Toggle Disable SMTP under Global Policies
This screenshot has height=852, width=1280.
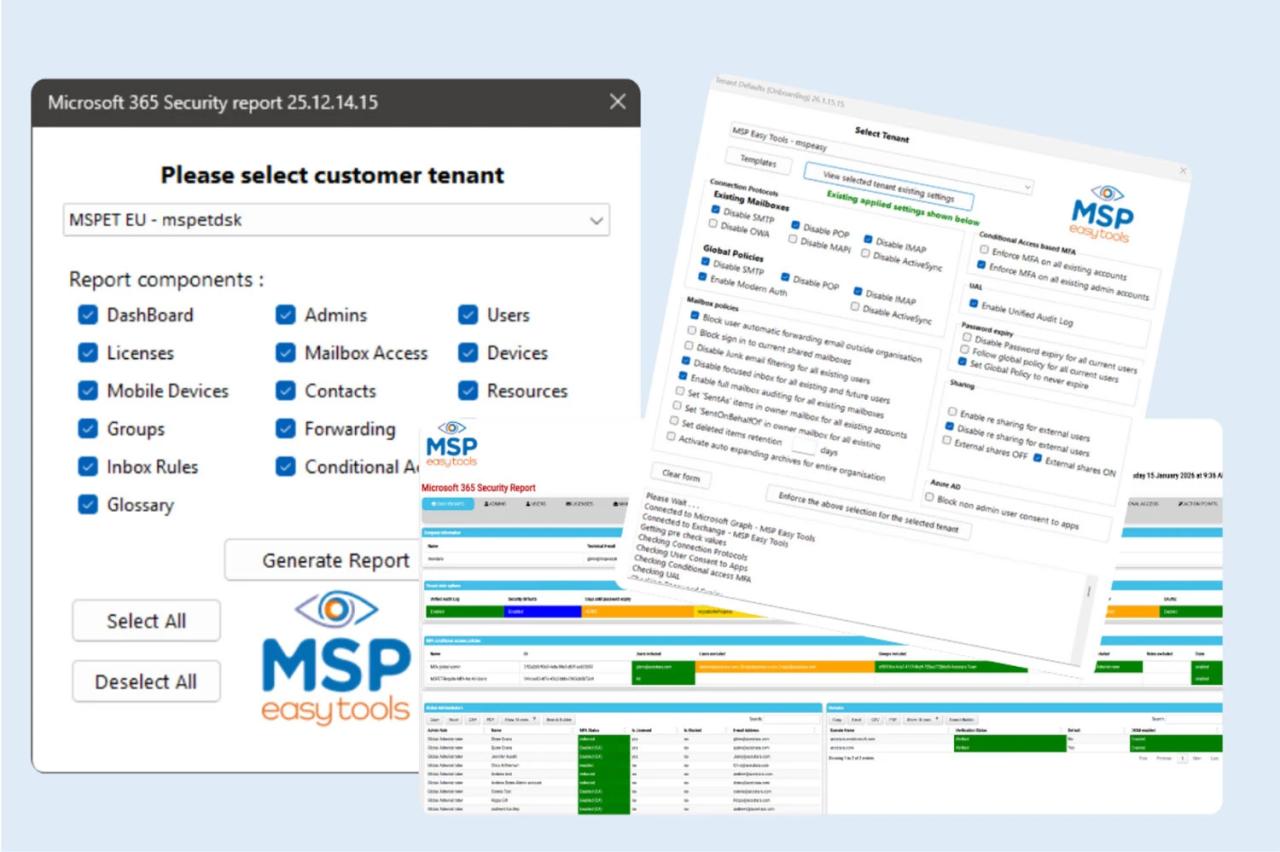(x=706, y=262)
